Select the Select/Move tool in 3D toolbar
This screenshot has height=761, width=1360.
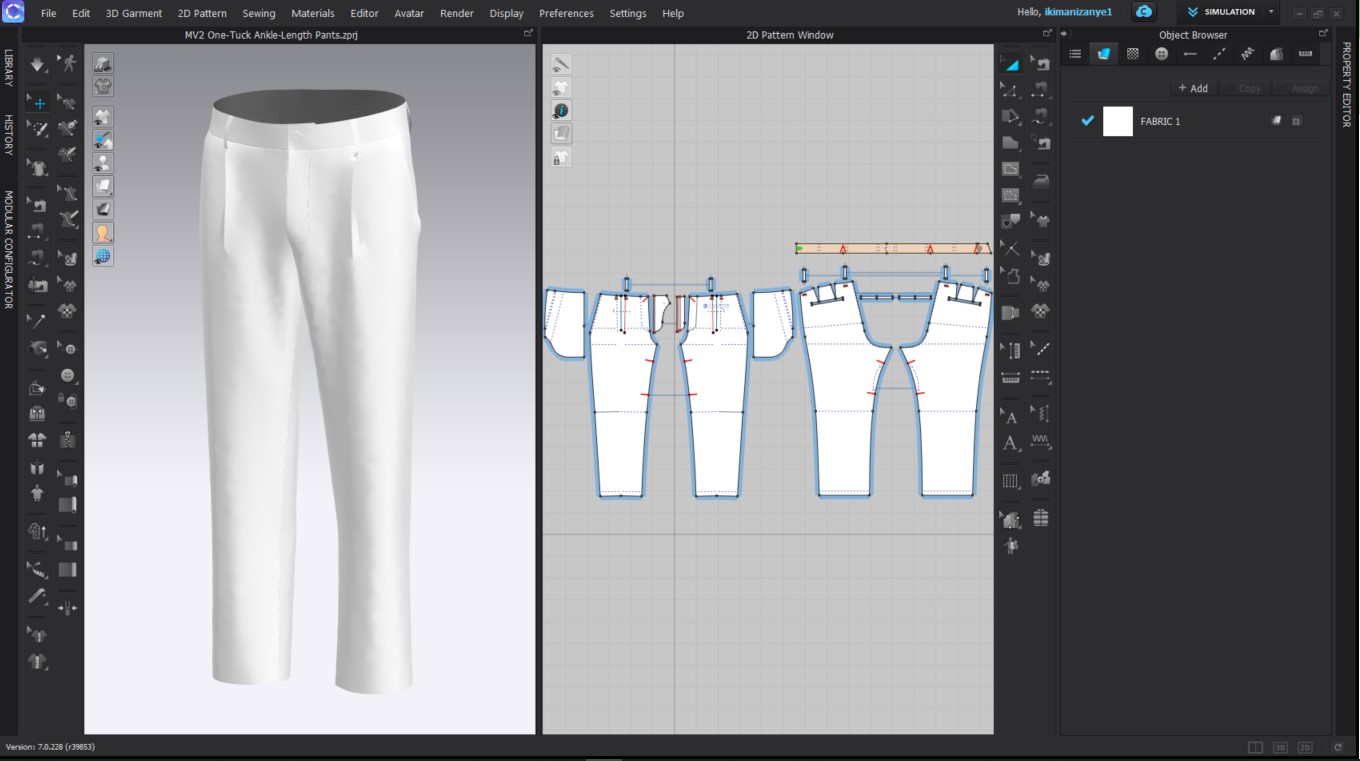[37, 102]
